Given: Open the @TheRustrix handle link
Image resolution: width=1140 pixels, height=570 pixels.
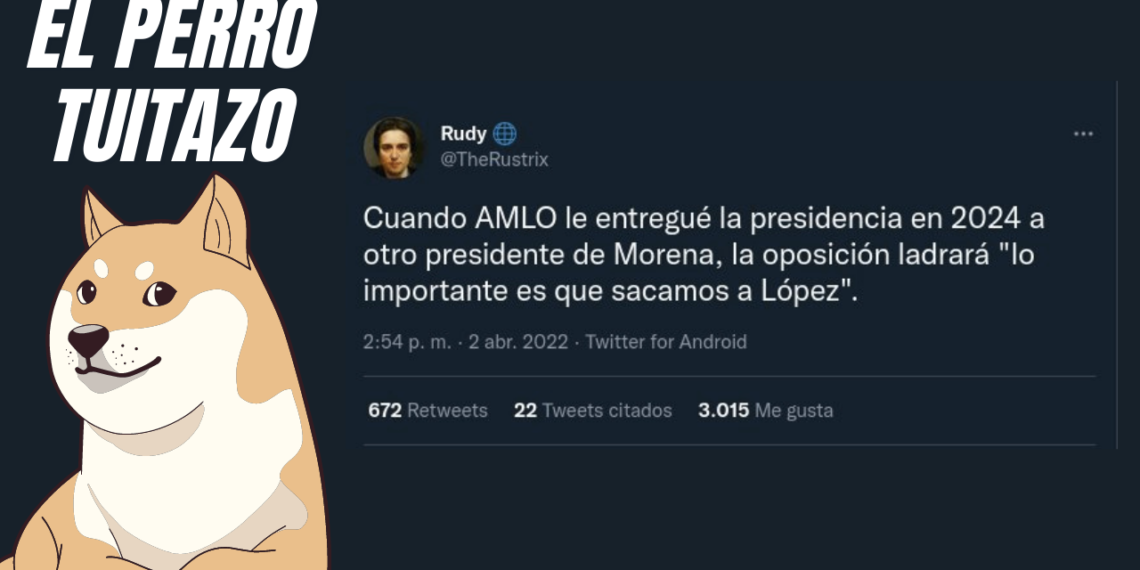Looking at the screenshot, I should [494, 160].
